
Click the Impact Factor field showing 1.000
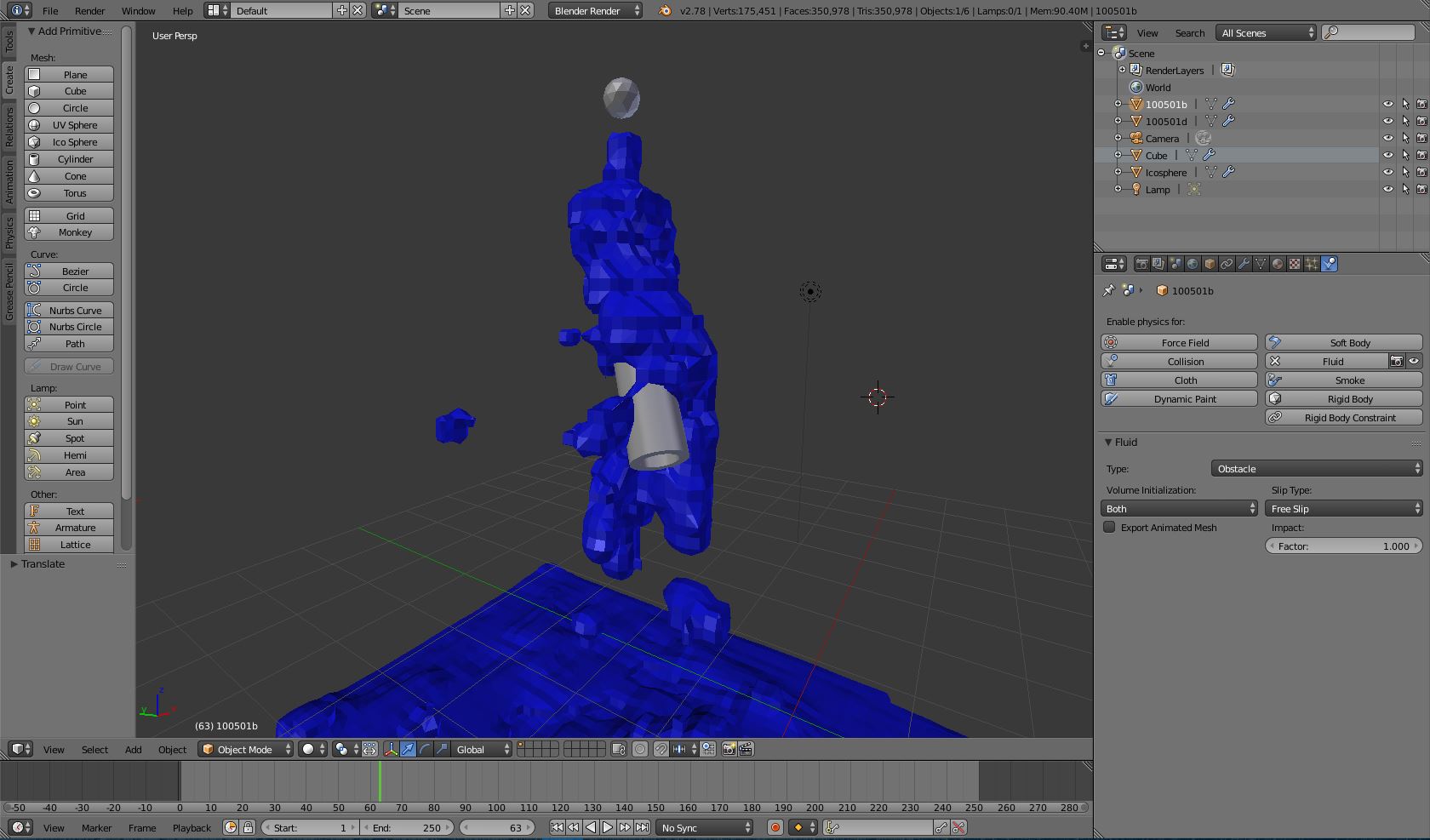point(1344,546)
